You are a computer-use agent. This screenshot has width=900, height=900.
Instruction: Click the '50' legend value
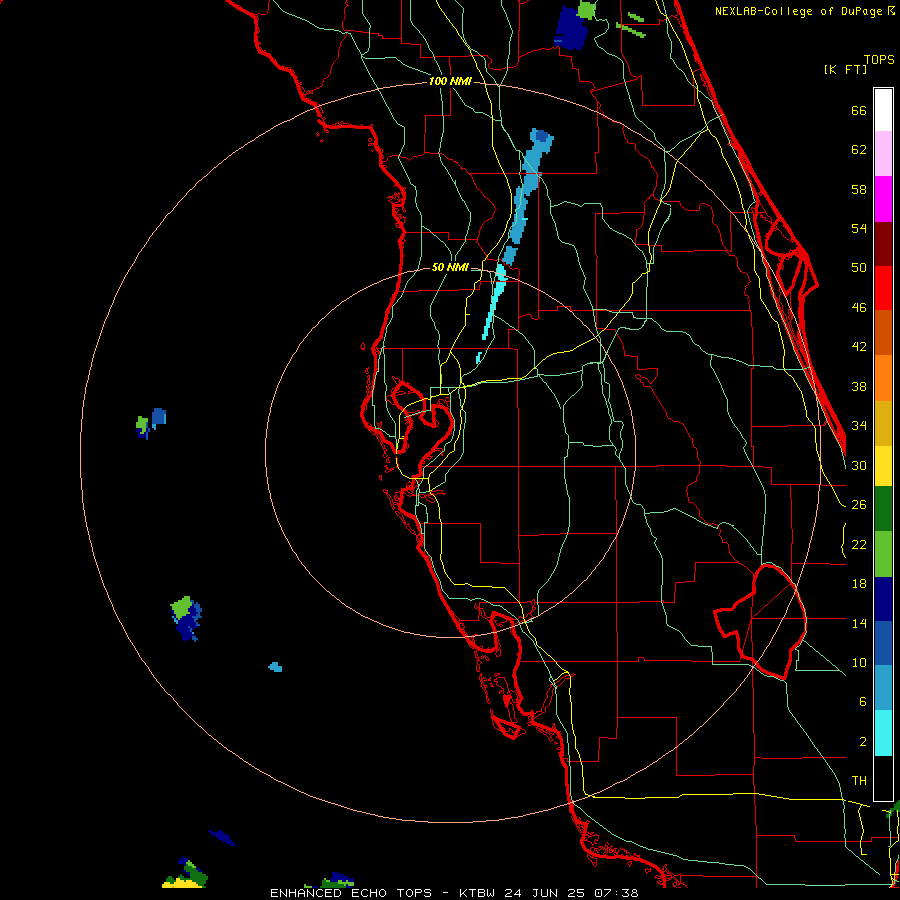click(x=859, y=268)
